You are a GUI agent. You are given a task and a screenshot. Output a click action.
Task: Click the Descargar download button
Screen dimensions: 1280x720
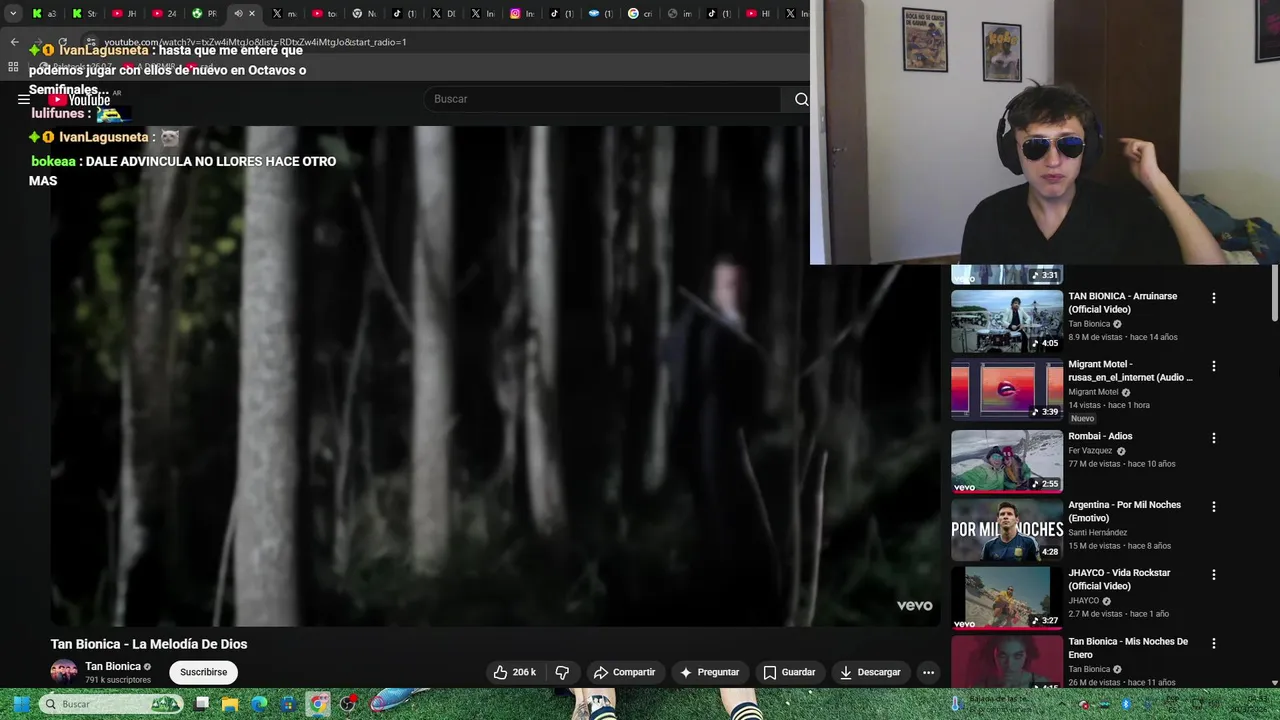(x=870, y=672)
